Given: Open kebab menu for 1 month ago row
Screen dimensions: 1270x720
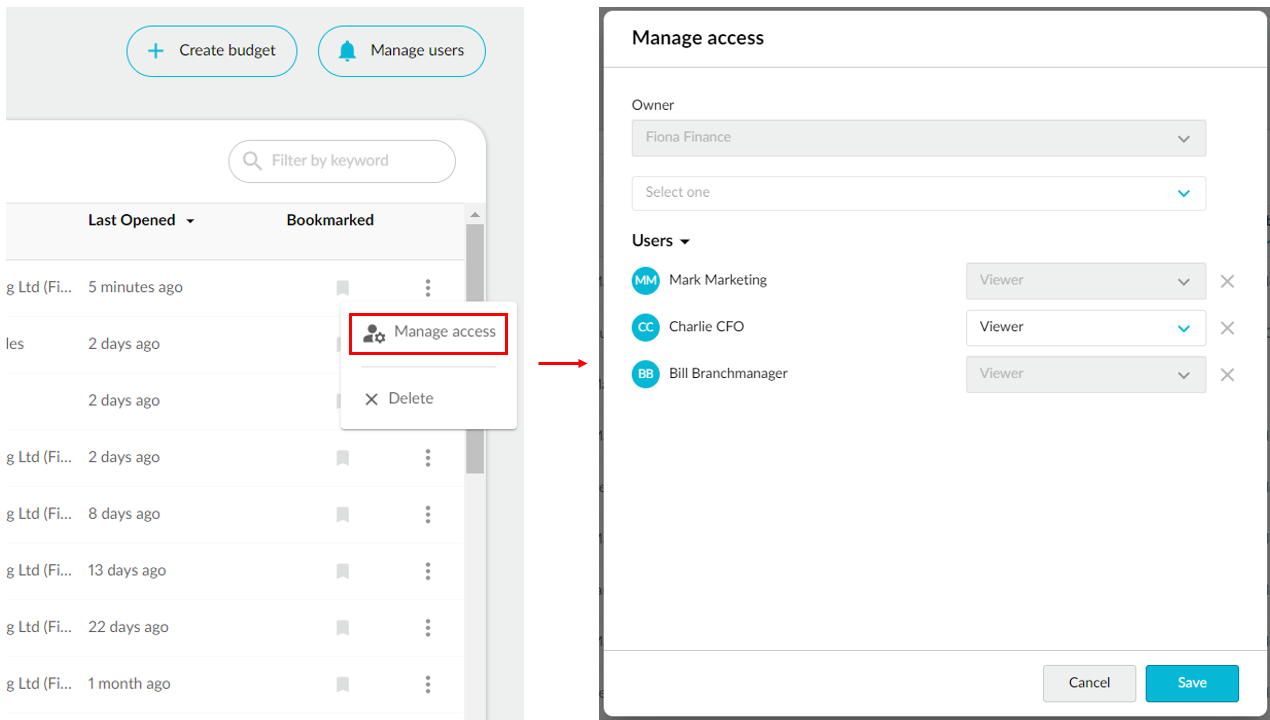Looking at the screenshot, I should pos(428,684).
